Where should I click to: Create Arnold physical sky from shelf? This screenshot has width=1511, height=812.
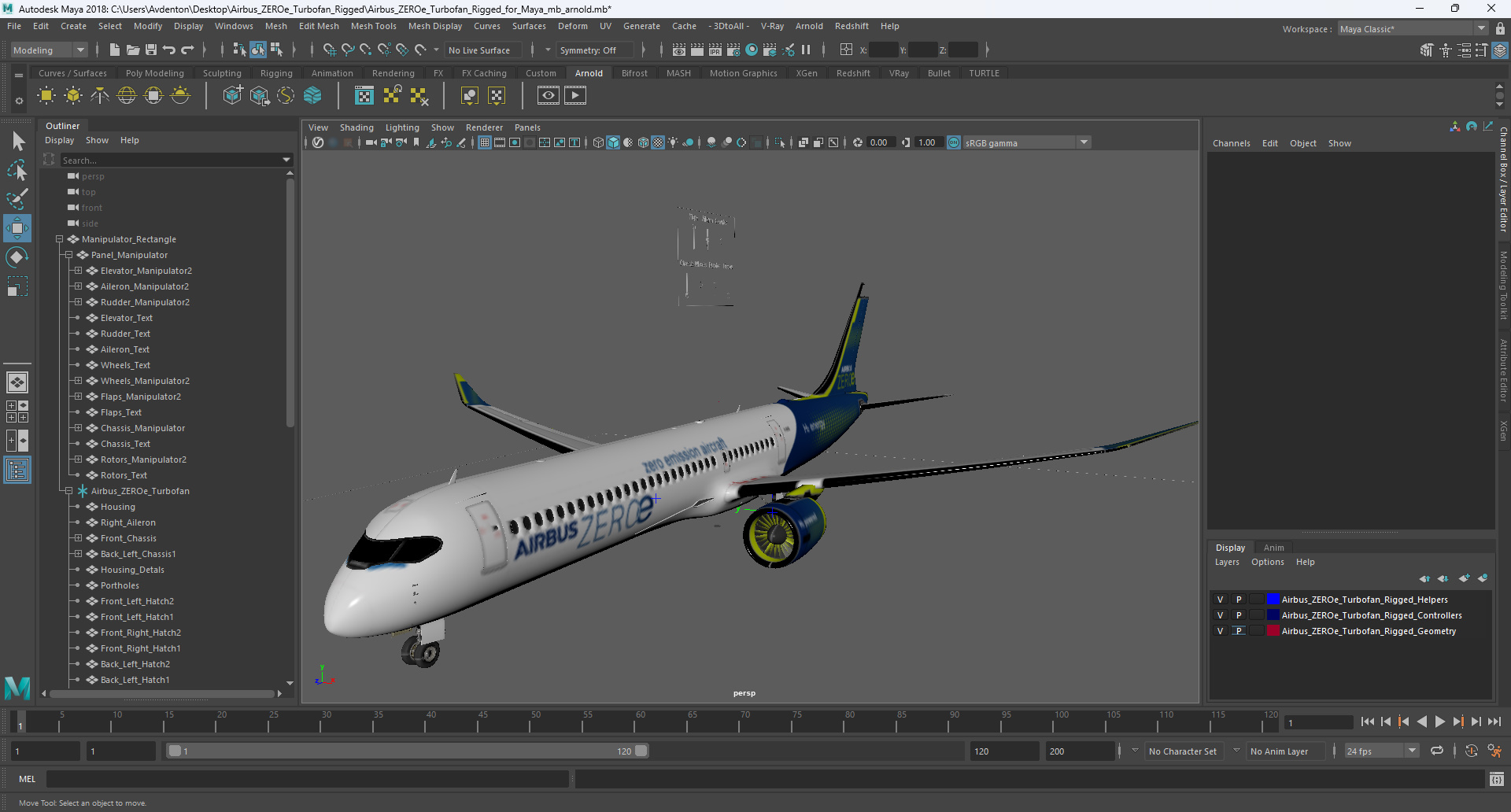[x=180, y=96]
